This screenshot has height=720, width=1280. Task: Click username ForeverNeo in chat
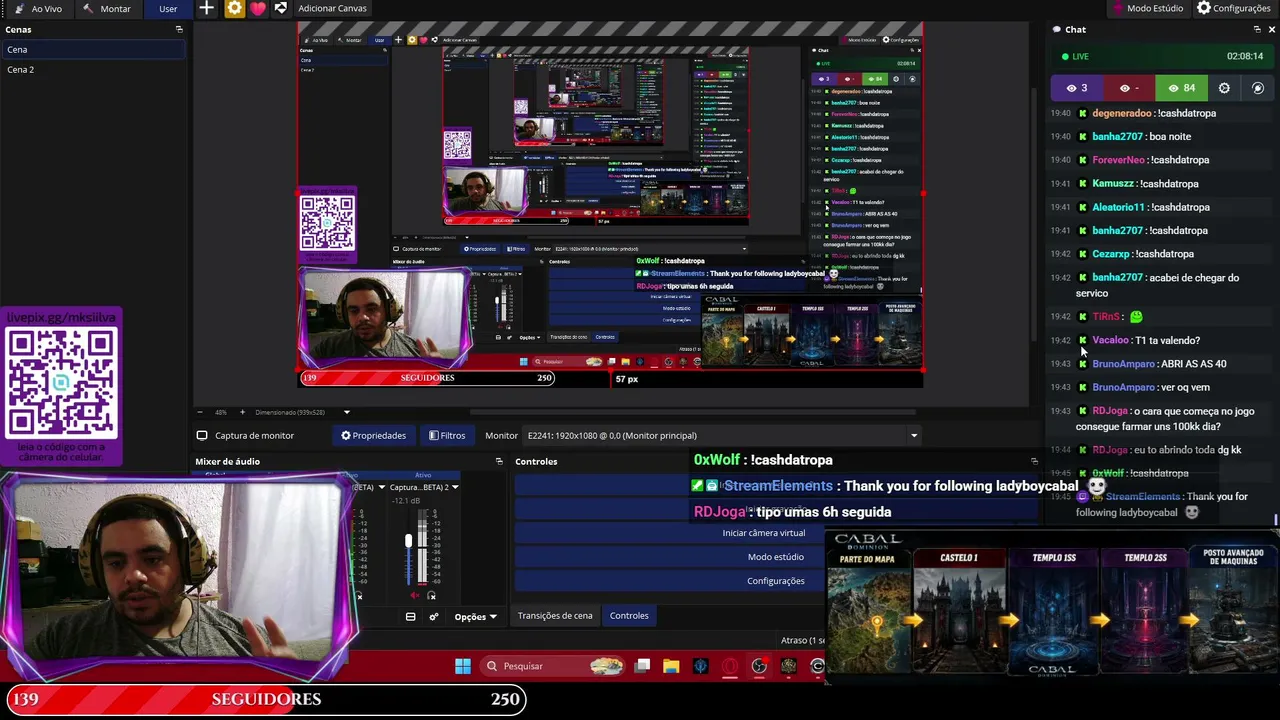(x=1118, y=160)
